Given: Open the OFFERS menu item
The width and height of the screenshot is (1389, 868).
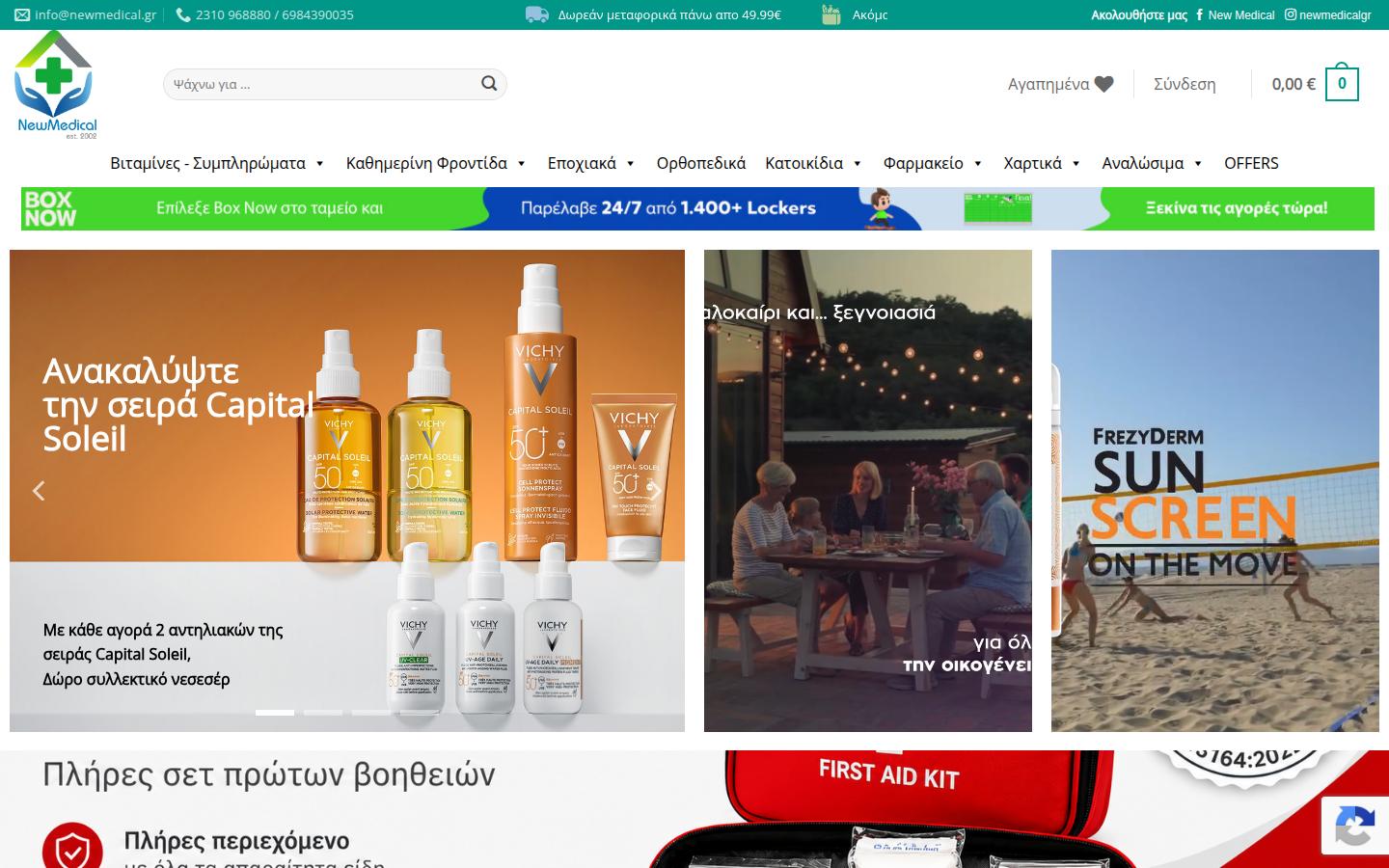Looking at the screenshot, I should (1251, 163).
